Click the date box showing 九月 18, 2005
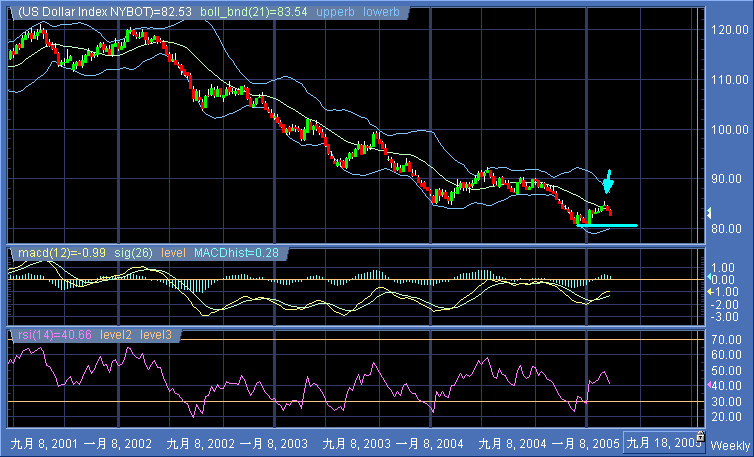 click(x=660, y=442)
